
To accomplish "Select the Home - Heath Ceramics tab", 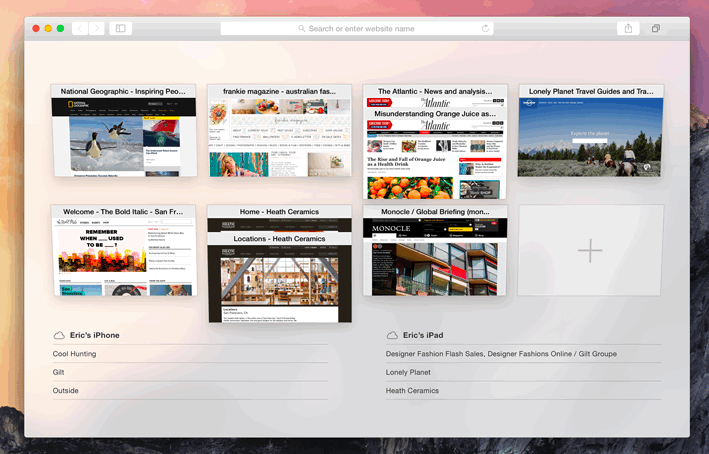I will tap(279, 218).
